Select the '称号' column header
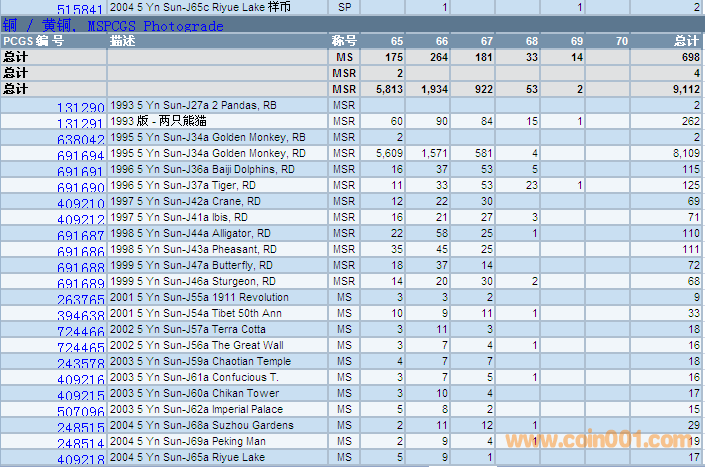705x467 pixels. tap(344, 41)
